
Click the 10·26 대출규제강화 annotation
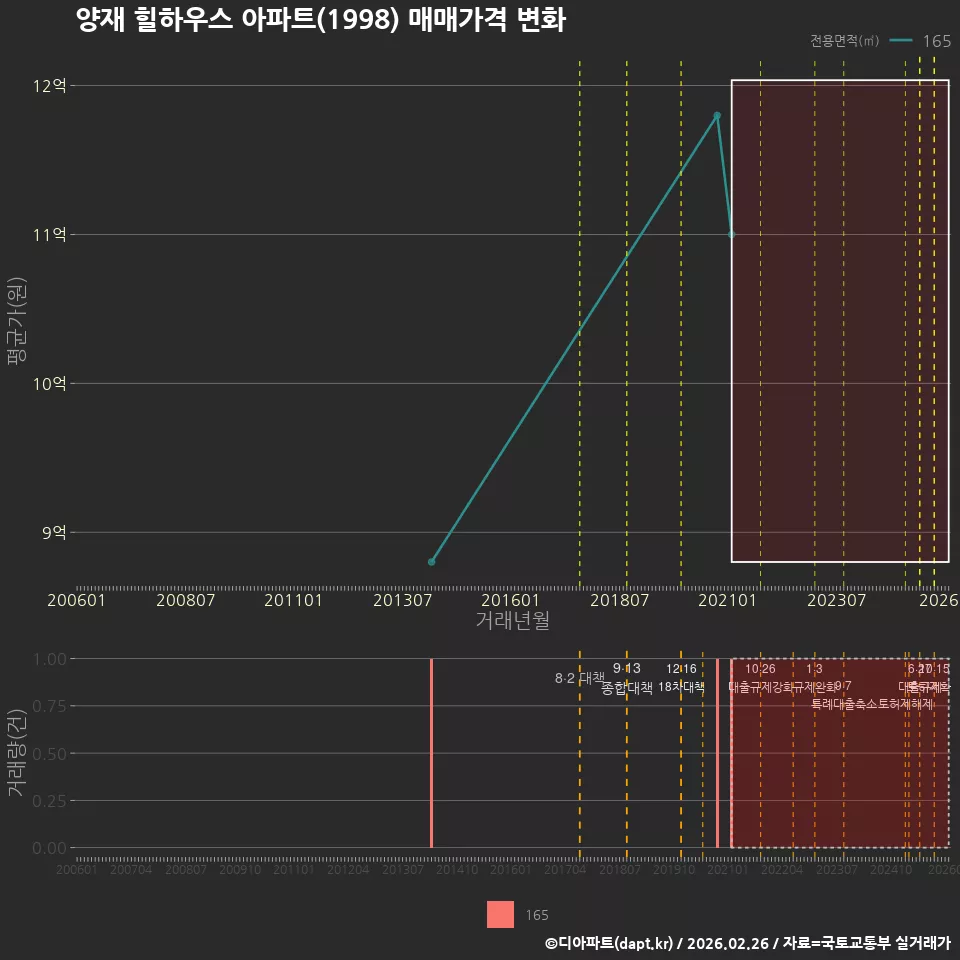point(760,678)
